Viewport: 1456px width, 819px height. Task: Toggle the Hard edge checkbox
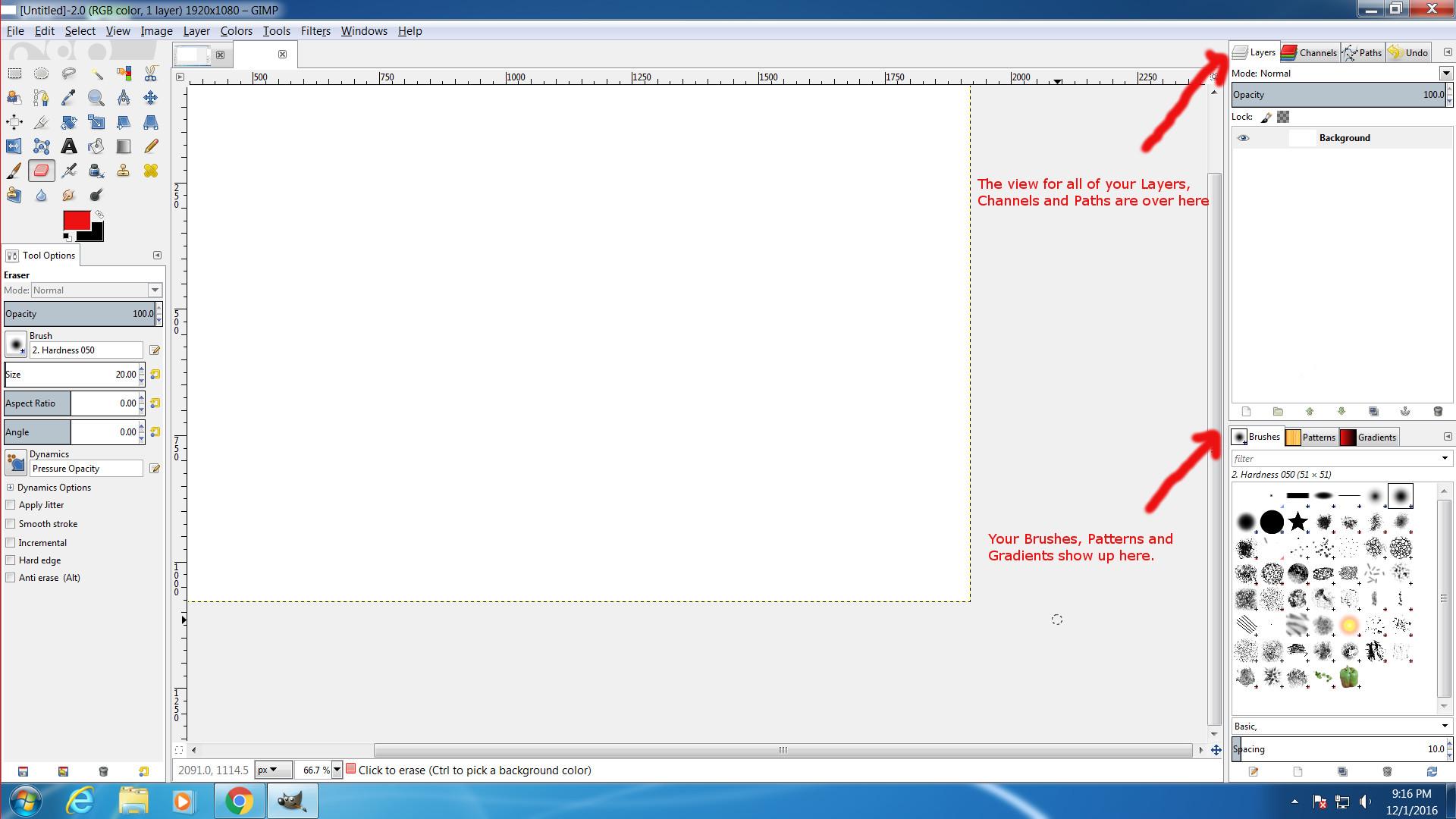click(x=11, y=560)
